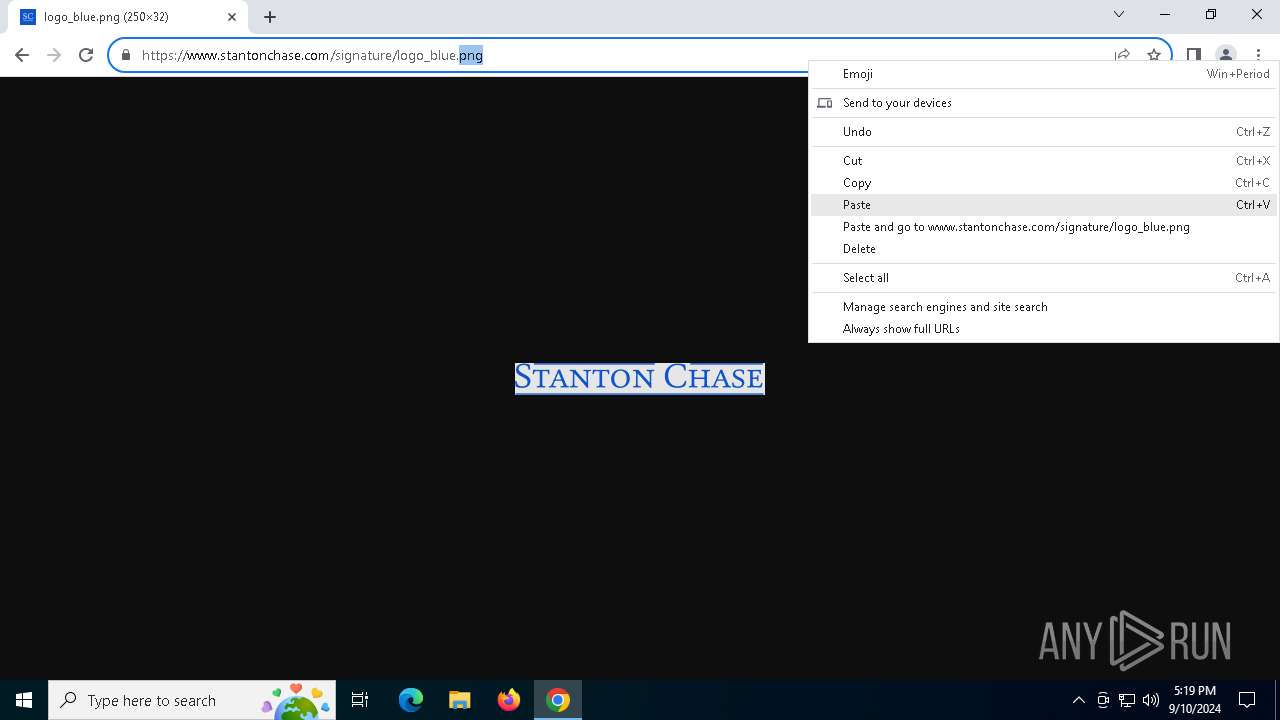Open the profile avatar icon
1280x720 pixels.
point(1225,55)
